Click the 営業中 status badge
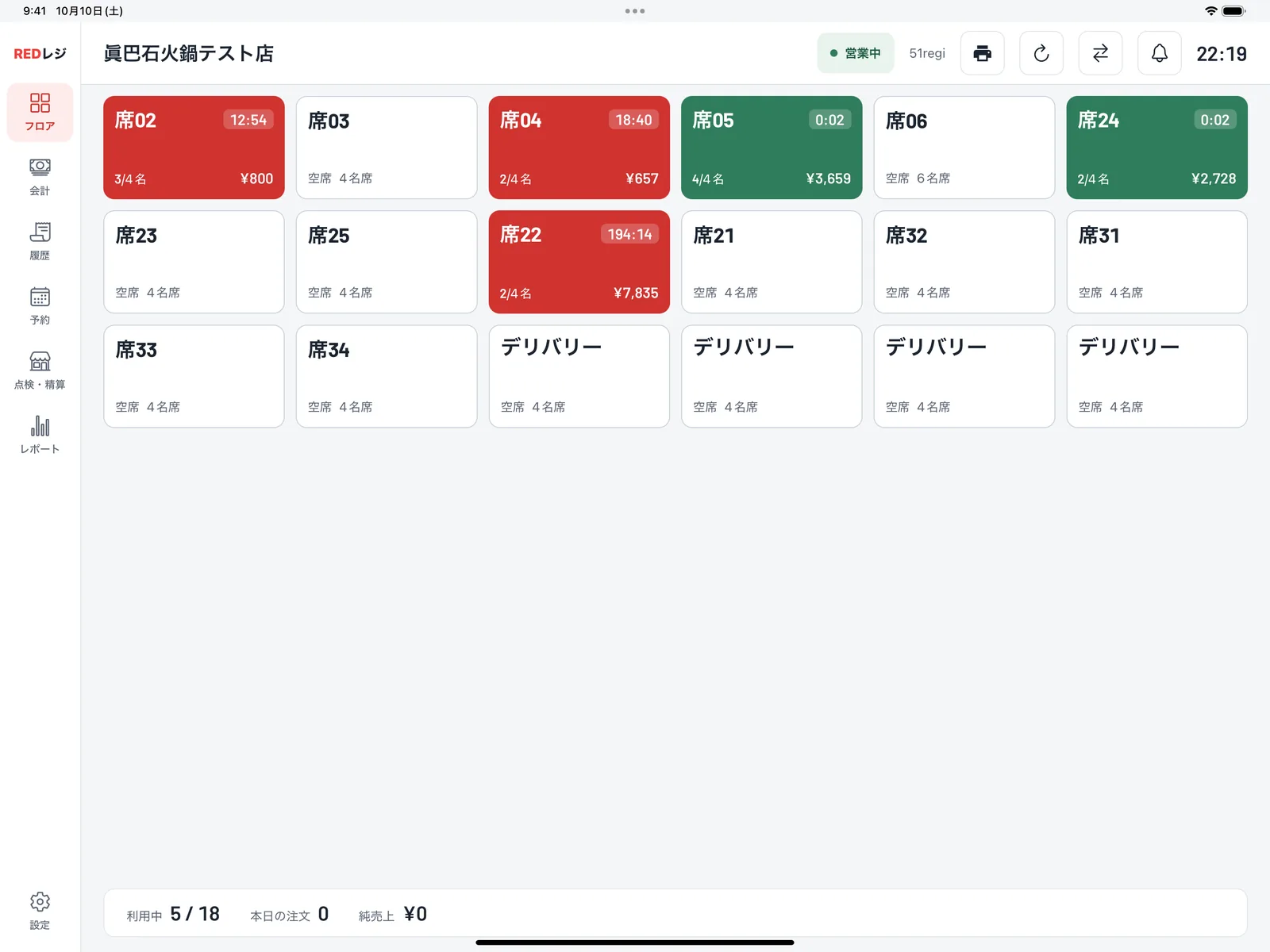The width and height of the screenshot is (1270, 952). [x=856, y=53]
